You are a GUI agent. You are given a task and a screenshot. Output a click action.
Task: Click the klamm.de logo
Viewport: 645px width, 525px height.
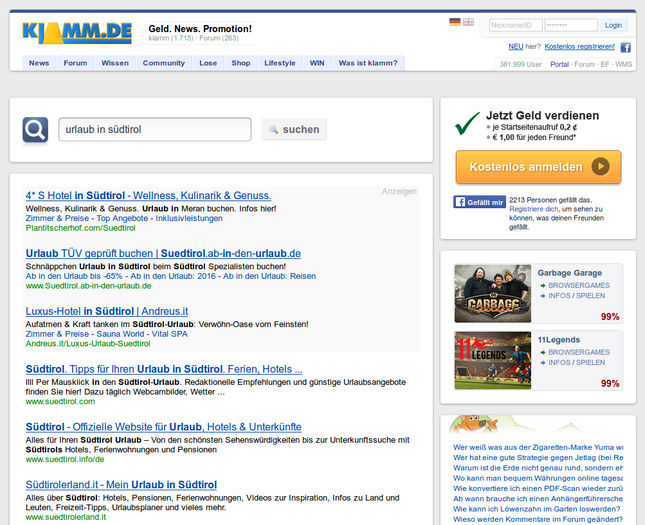pos(77,32)
